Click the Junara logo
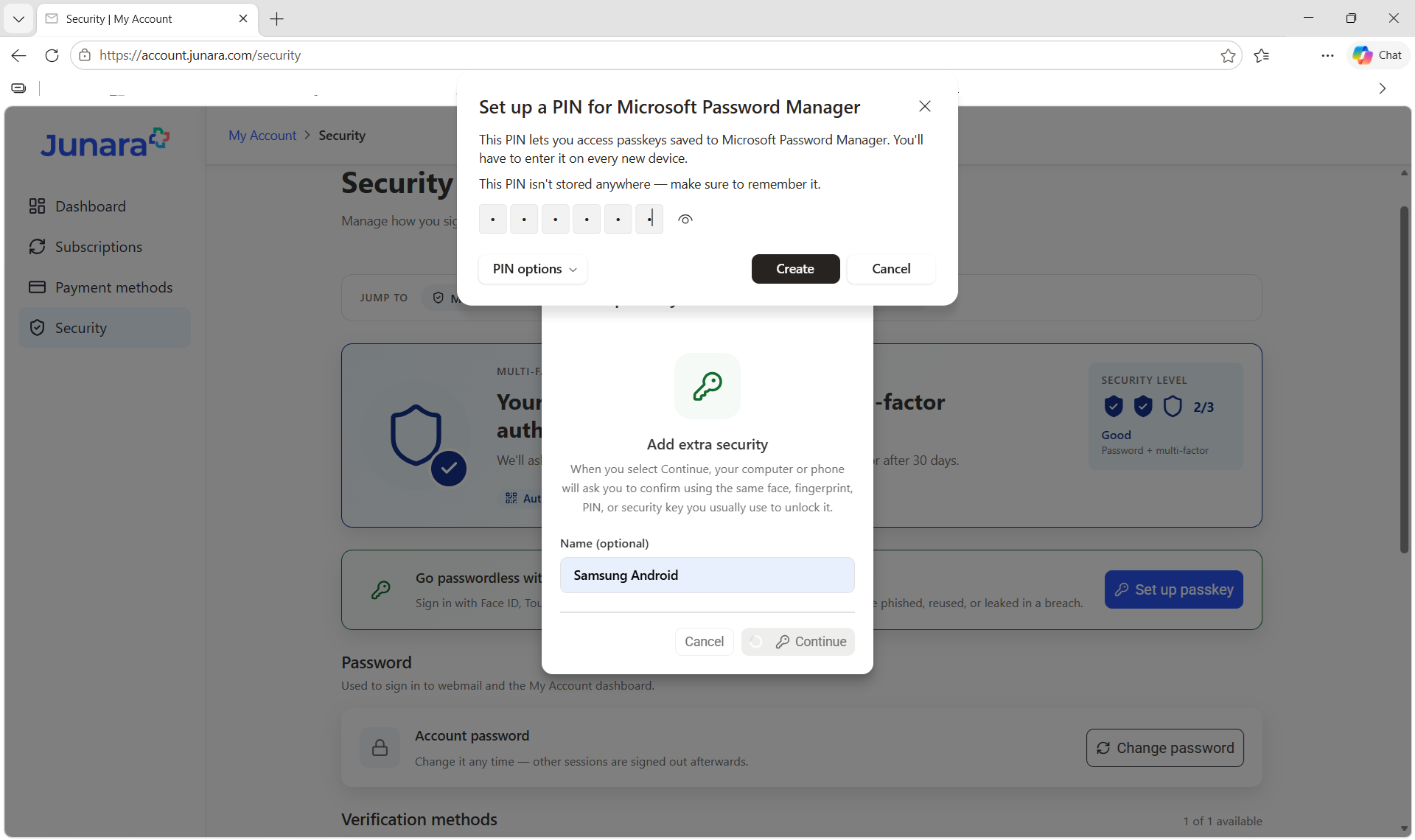 105,143
